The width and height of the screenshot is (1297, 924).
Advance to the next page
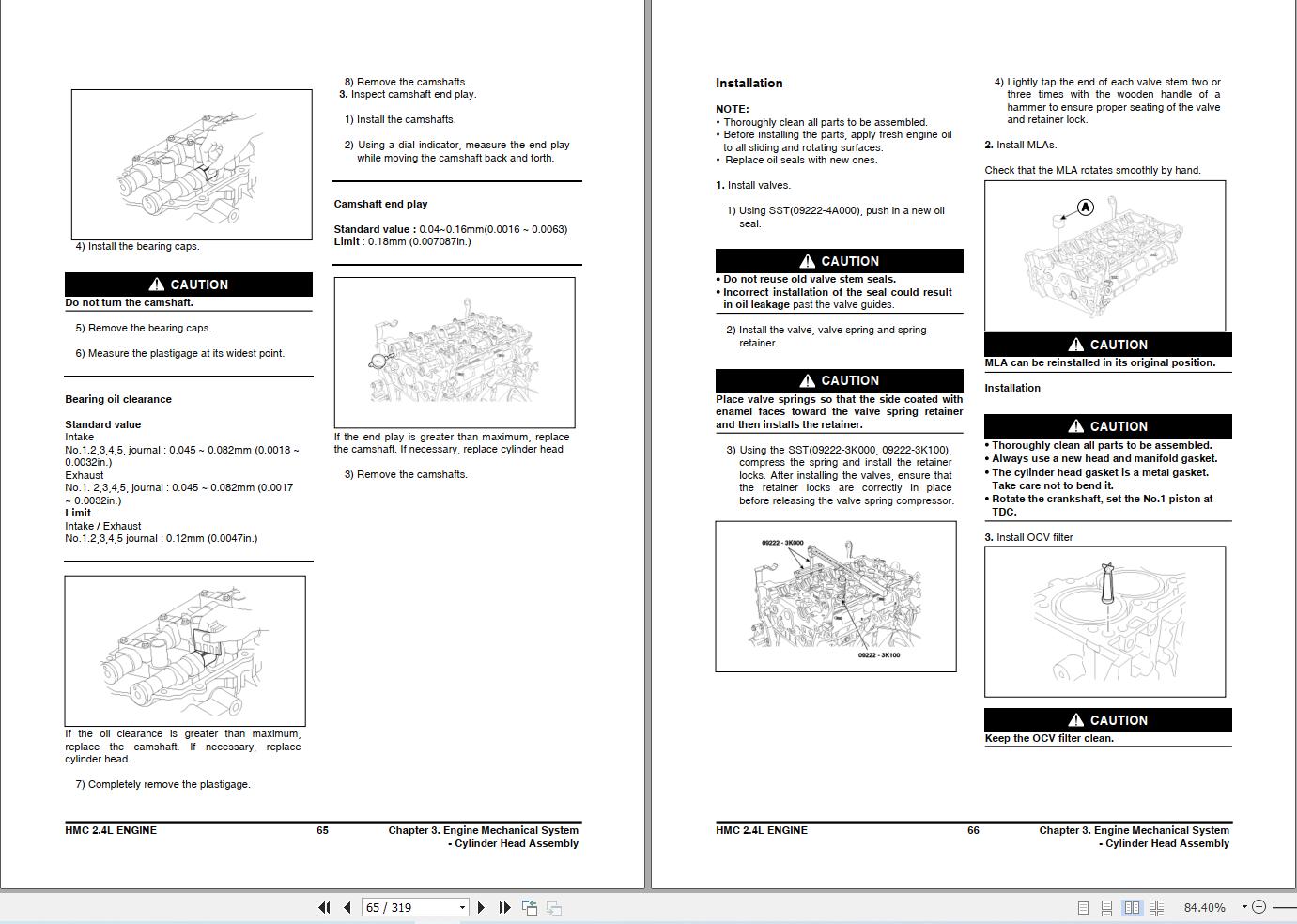tap(482, 907)
